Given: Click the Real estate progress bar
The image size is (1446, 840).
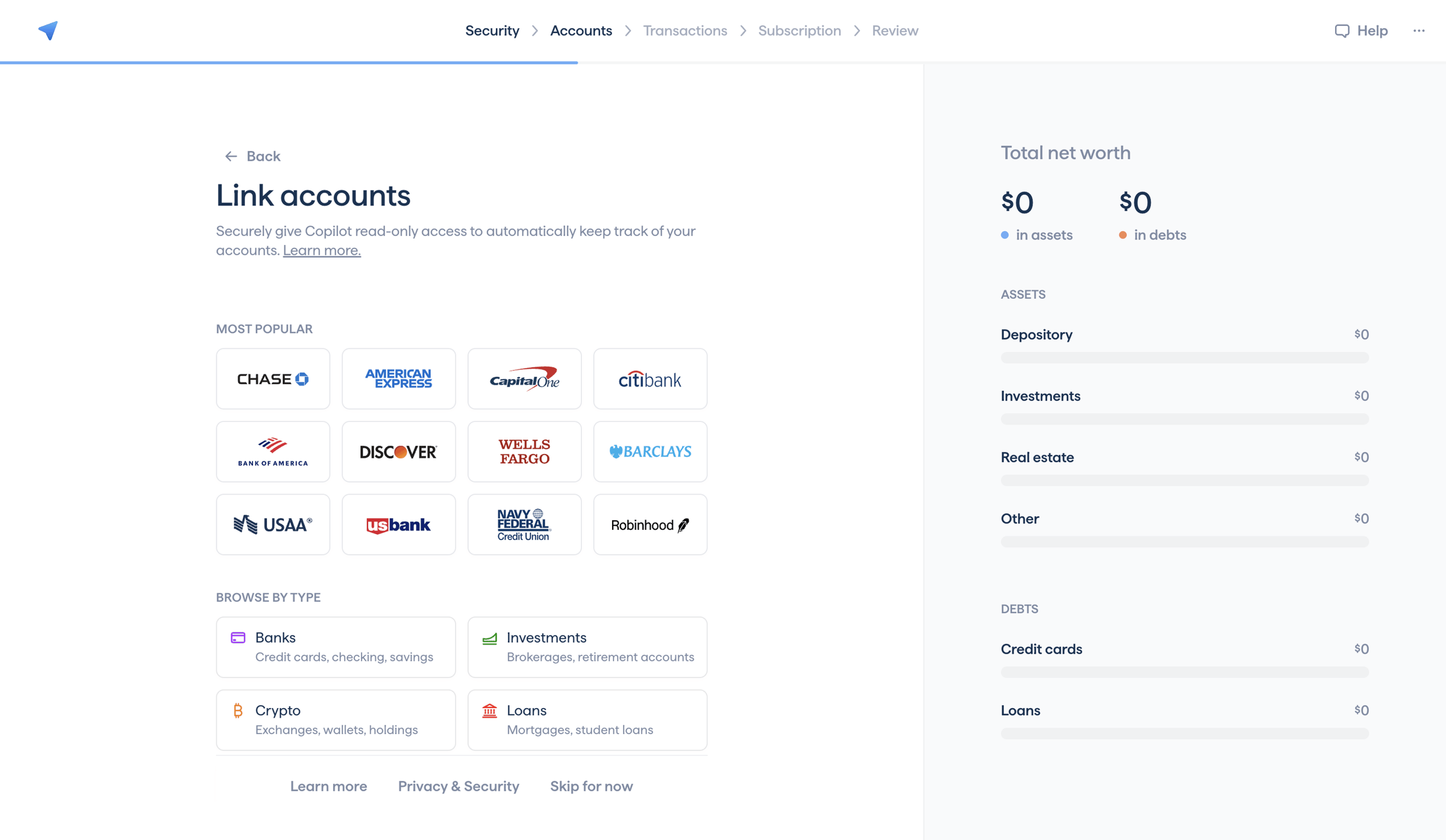Looking at the screenshot, I should click(x=1185, y=481).
